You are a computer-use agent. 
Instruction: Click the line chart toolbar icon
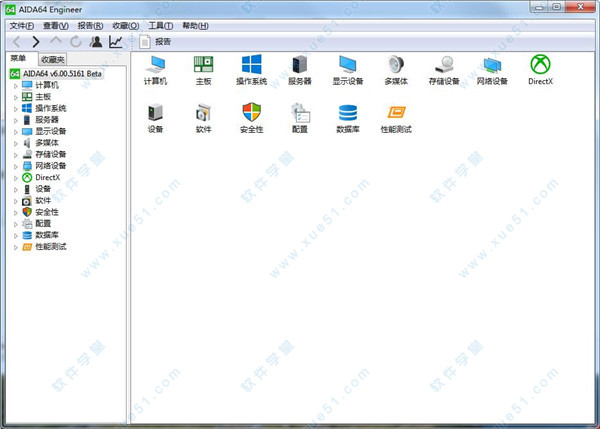pos(116,42)
